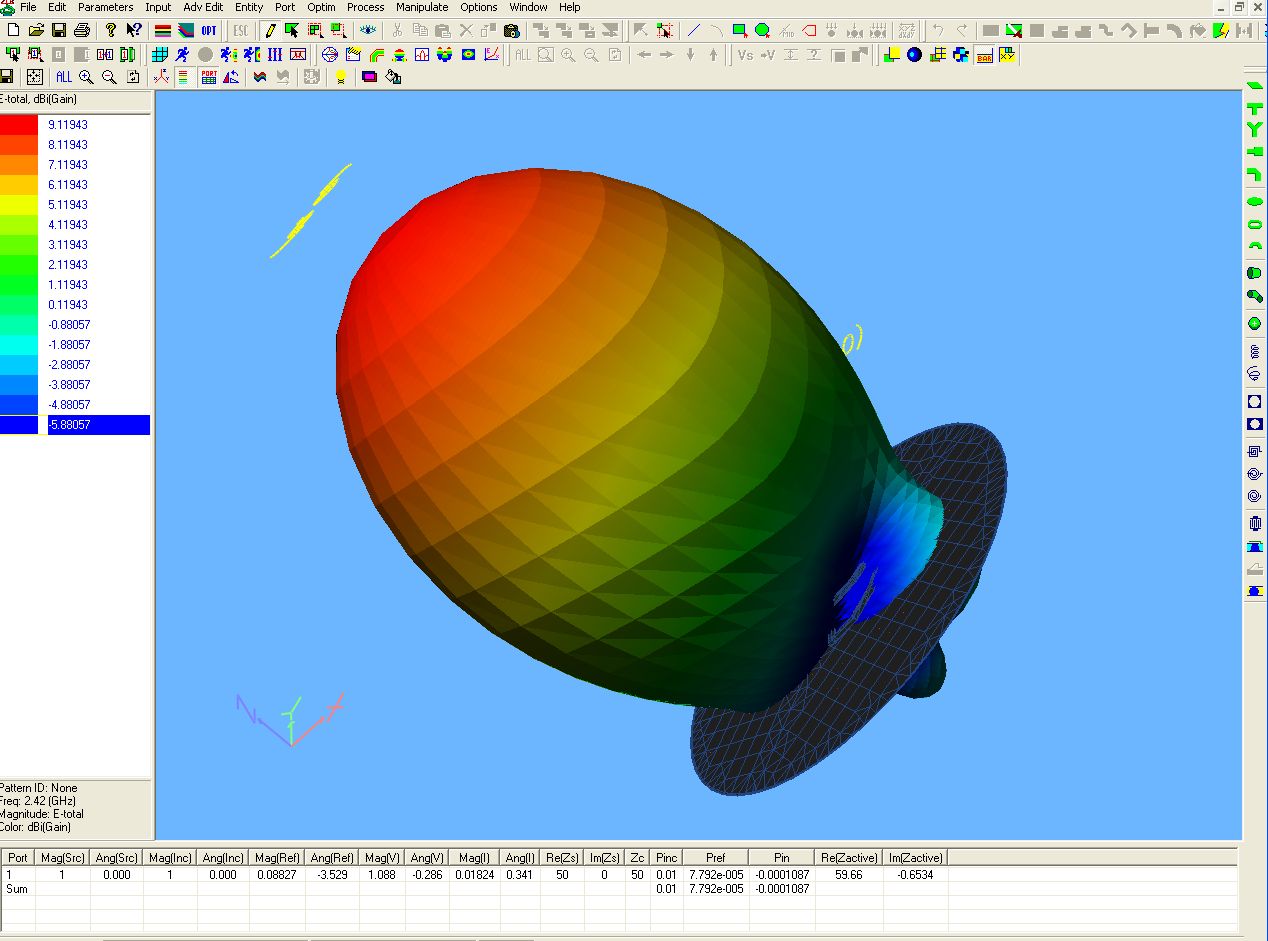Click the yellow light bulb icon
Viewport: 1268px width, 941px height.
tap(340, 77)
